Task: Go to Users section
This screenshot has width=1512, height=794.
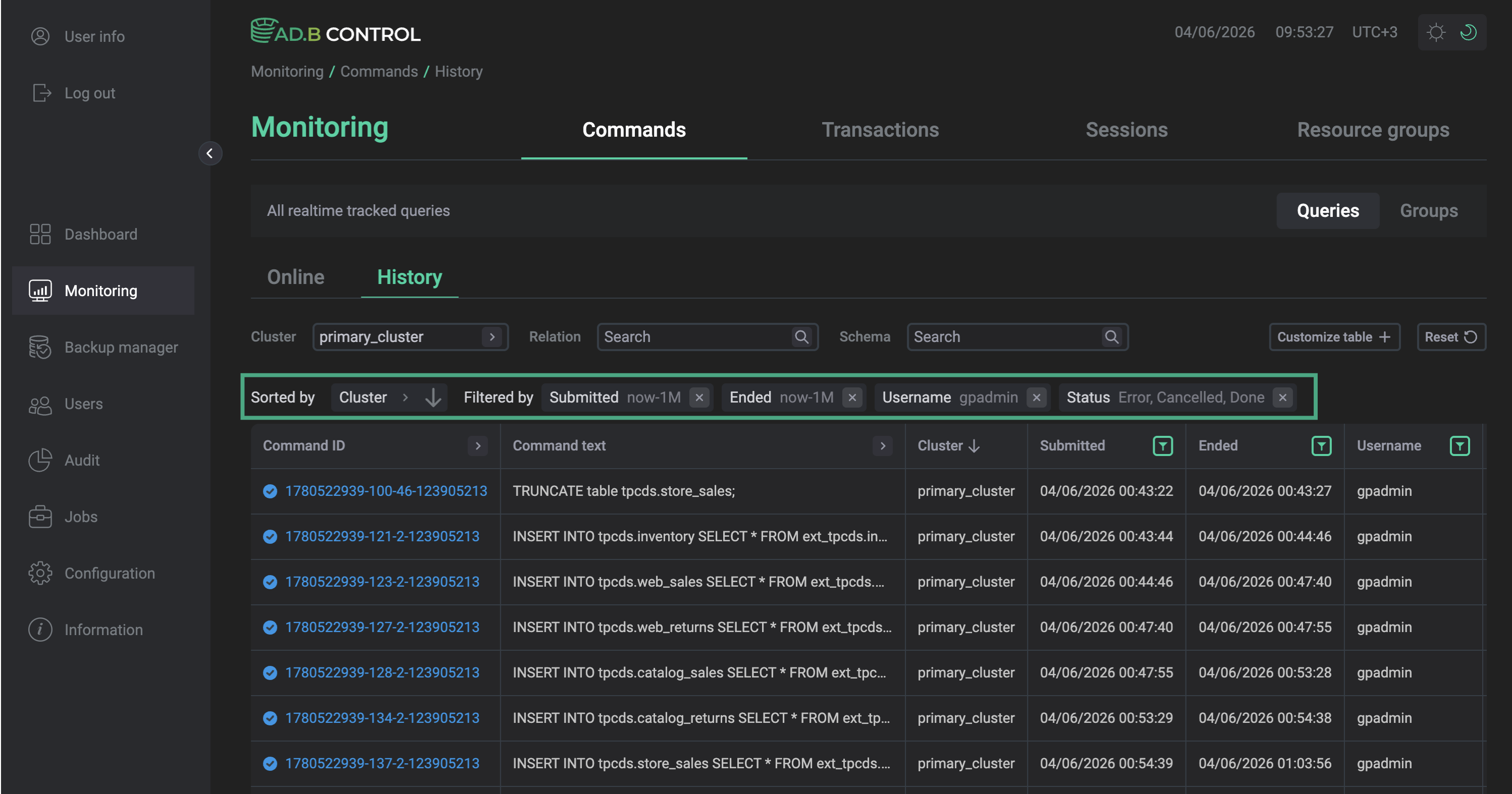Action: (x=66, y=404)
